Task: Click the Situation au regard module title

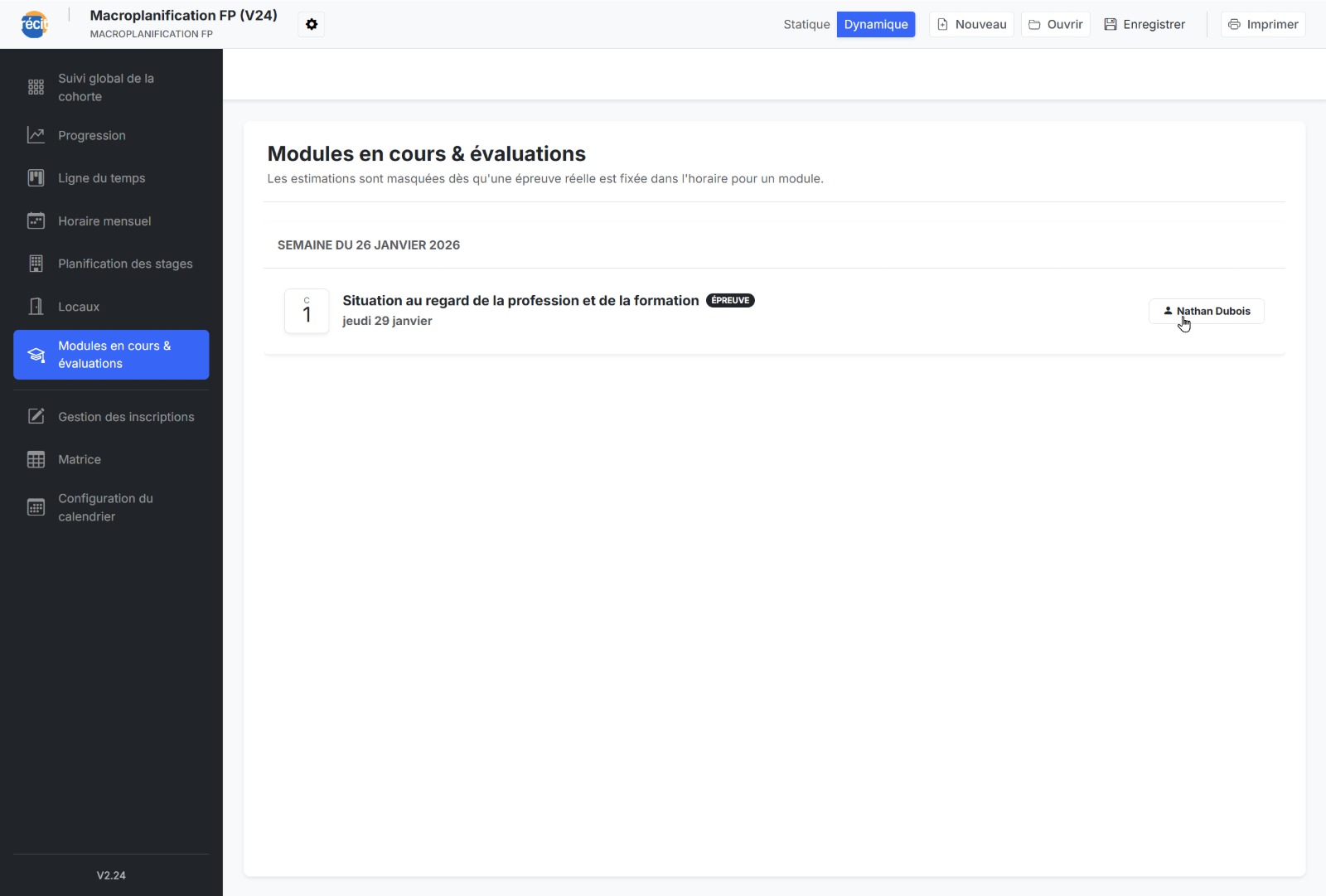Action: tap(520, 301)
